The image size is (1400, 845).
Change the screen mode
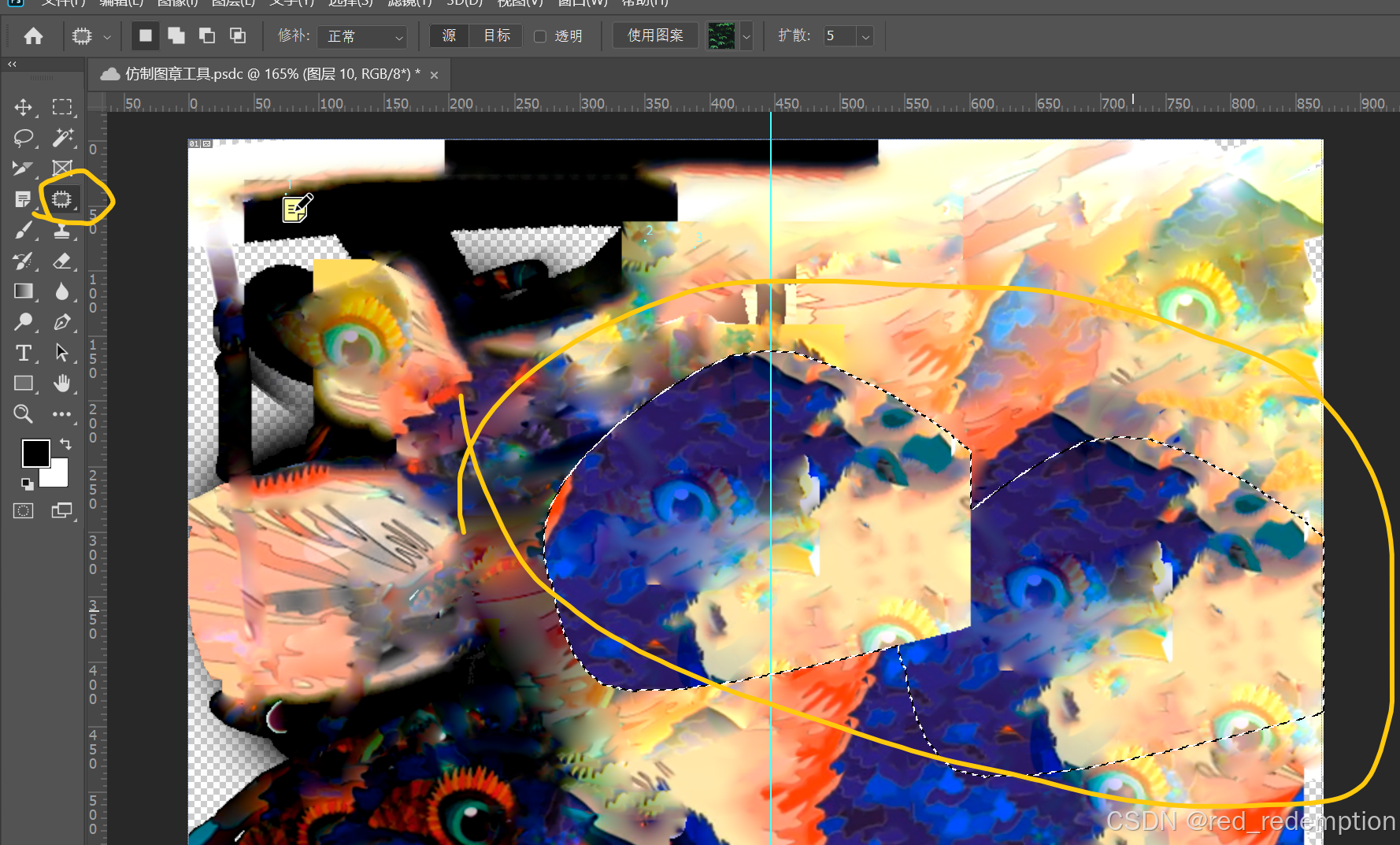tap(61, 511)
